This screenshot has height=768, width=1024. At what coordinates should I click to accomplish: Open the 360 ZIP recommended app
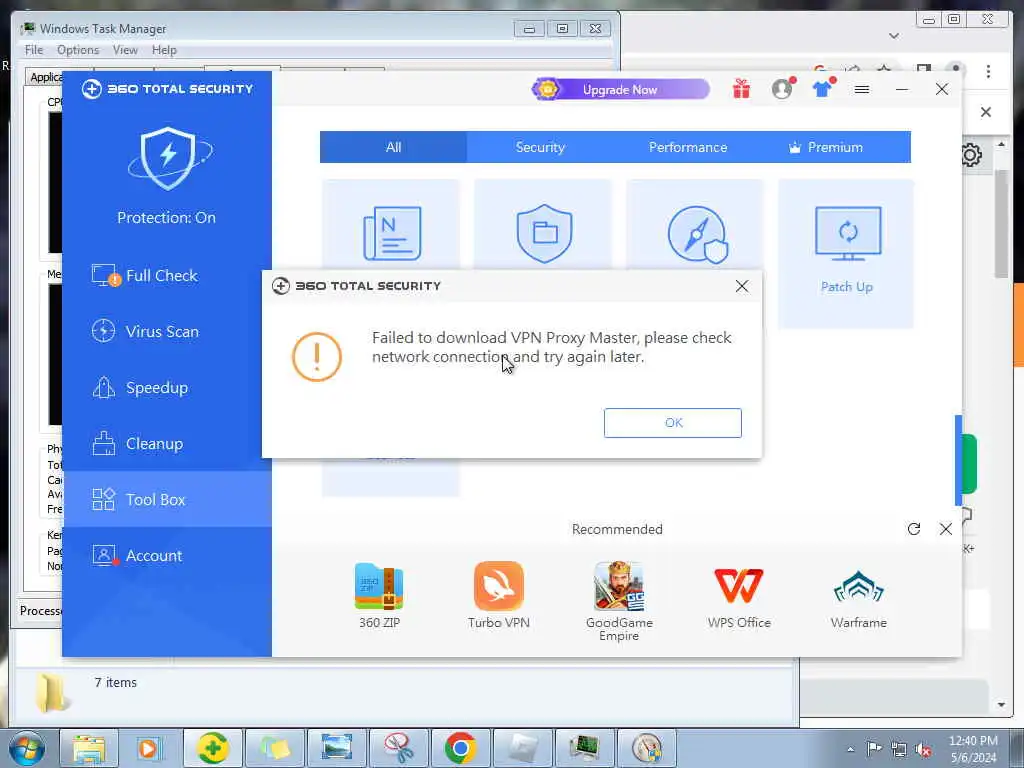point(379,596)
